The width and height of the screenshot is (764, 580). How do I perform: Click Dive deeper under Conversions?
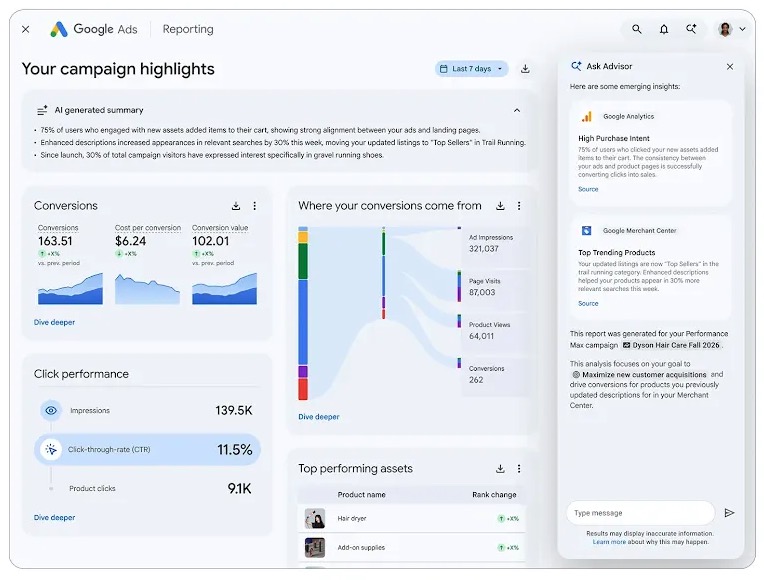point(54,322)
